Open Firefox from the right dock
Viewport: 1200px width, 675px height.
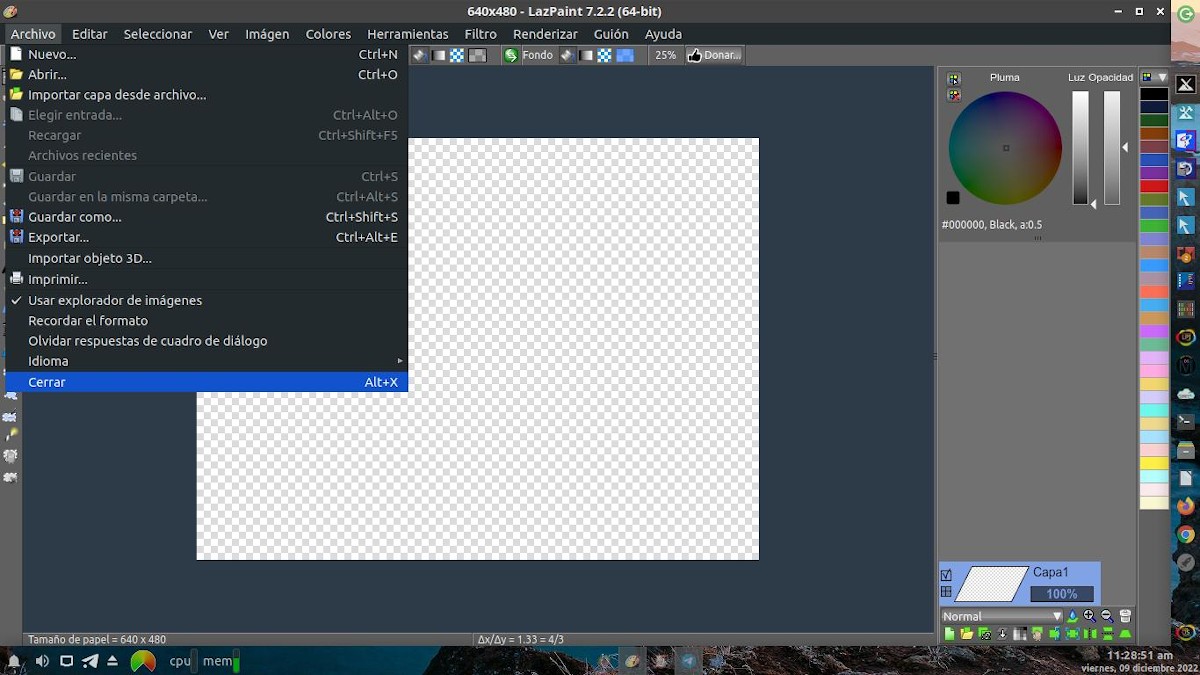[1185, 506]
